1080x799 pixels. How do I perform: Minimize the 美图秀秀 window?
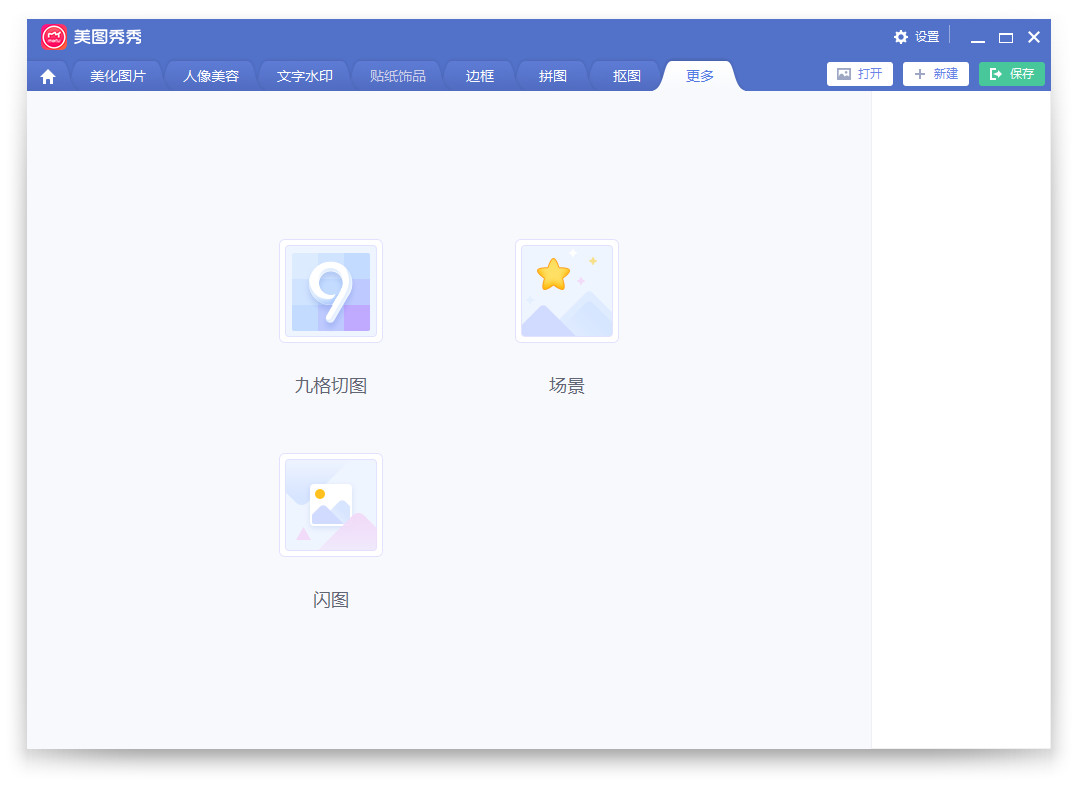(x=978, y=38)
